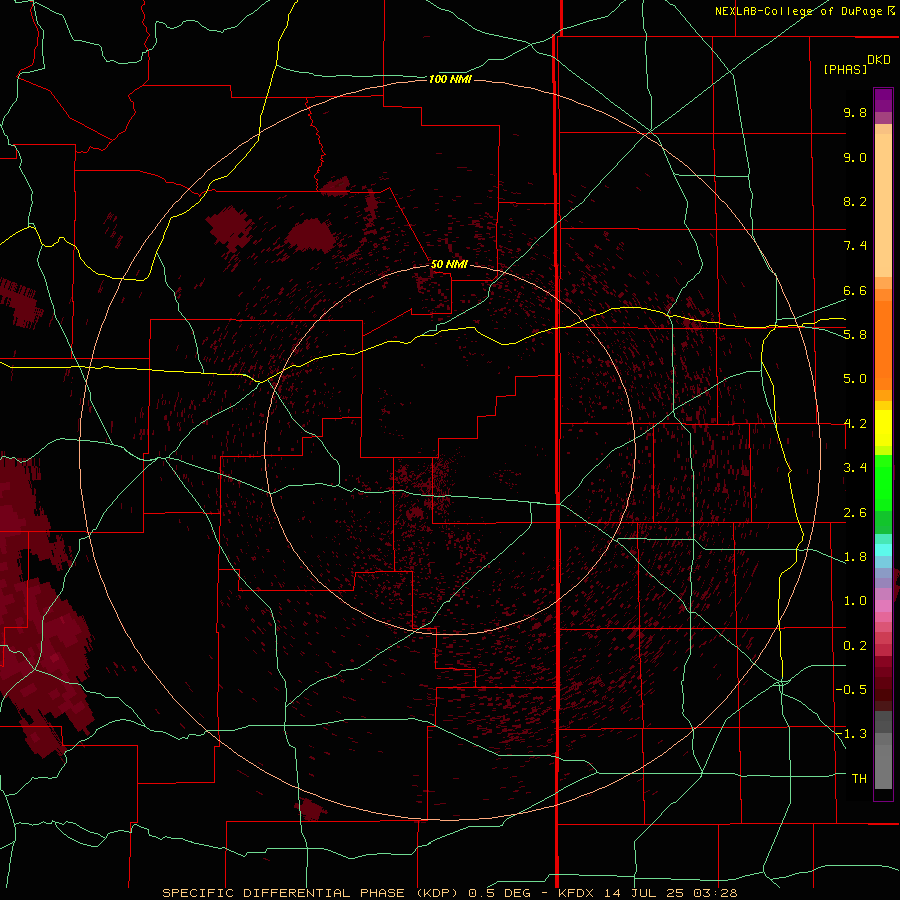900x900 pixels.
Task: Click the 0.2 legend value
Action: pyautogui.click(x=855, y=646)
